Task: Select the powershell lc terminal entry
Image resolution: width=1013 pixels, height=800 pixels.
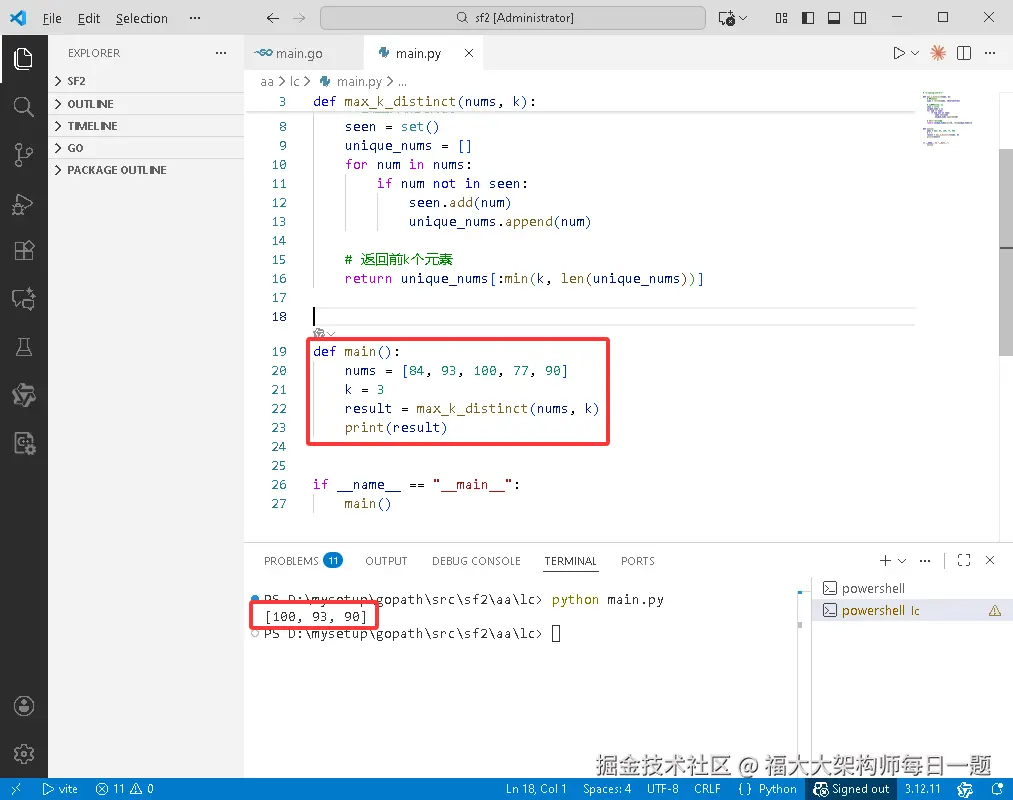Action: pos(912,610)
